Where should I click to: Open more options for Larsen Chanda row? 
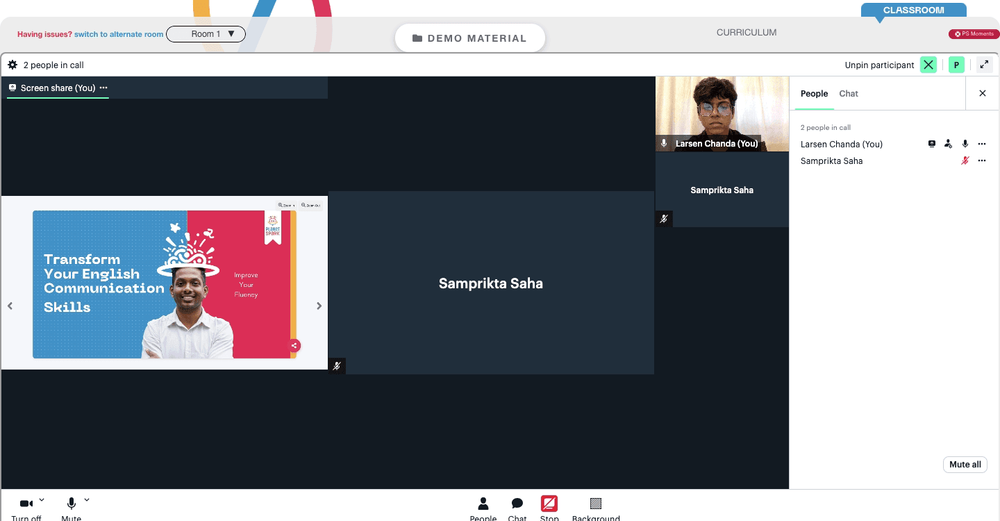coord(982,144)
